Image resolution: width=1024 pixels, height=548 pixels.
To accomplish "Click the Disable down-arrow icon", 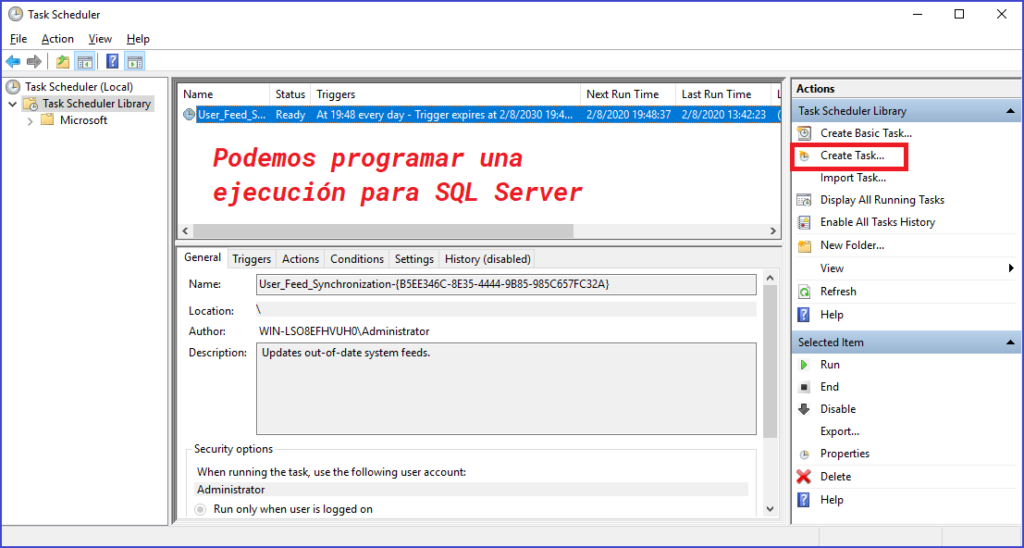I will (x=805, y=409).
